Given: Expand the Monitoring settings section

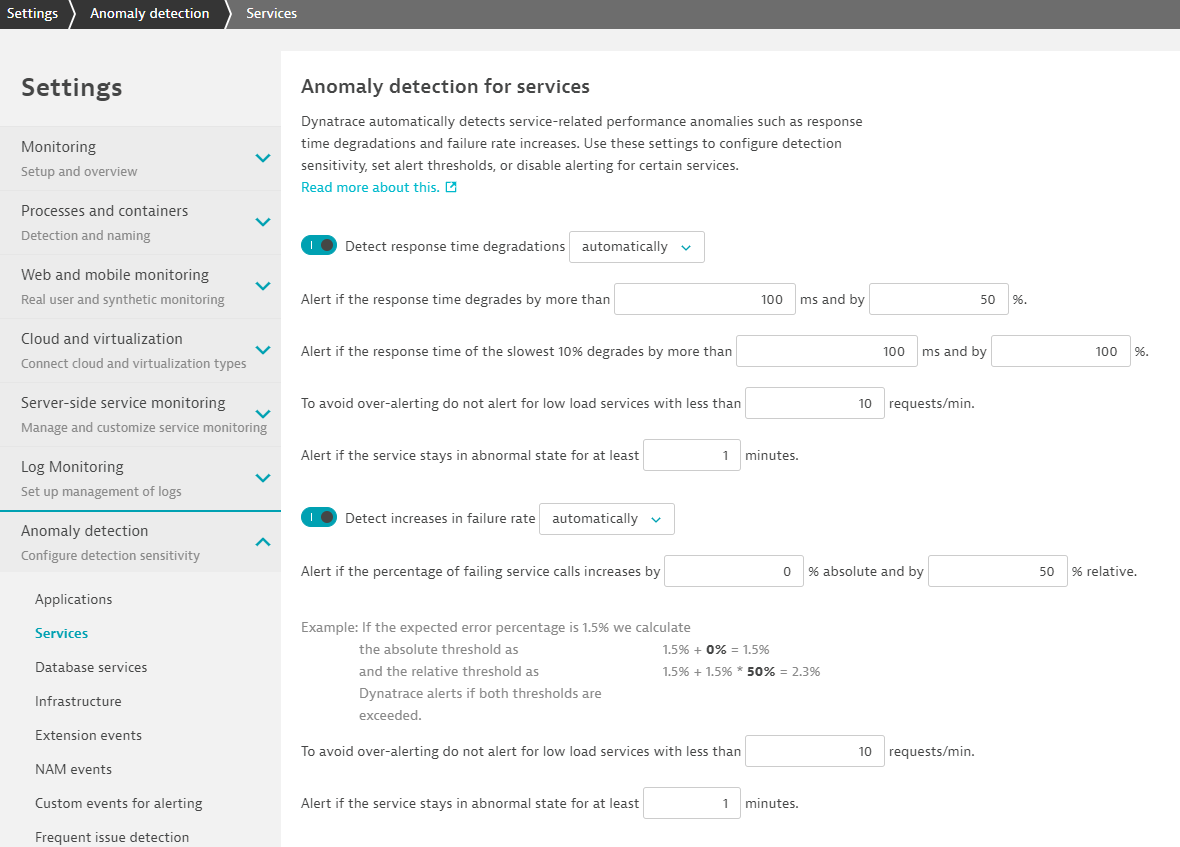Looking at the screenshot, I should pyautogui.click(x=262, y=158).
